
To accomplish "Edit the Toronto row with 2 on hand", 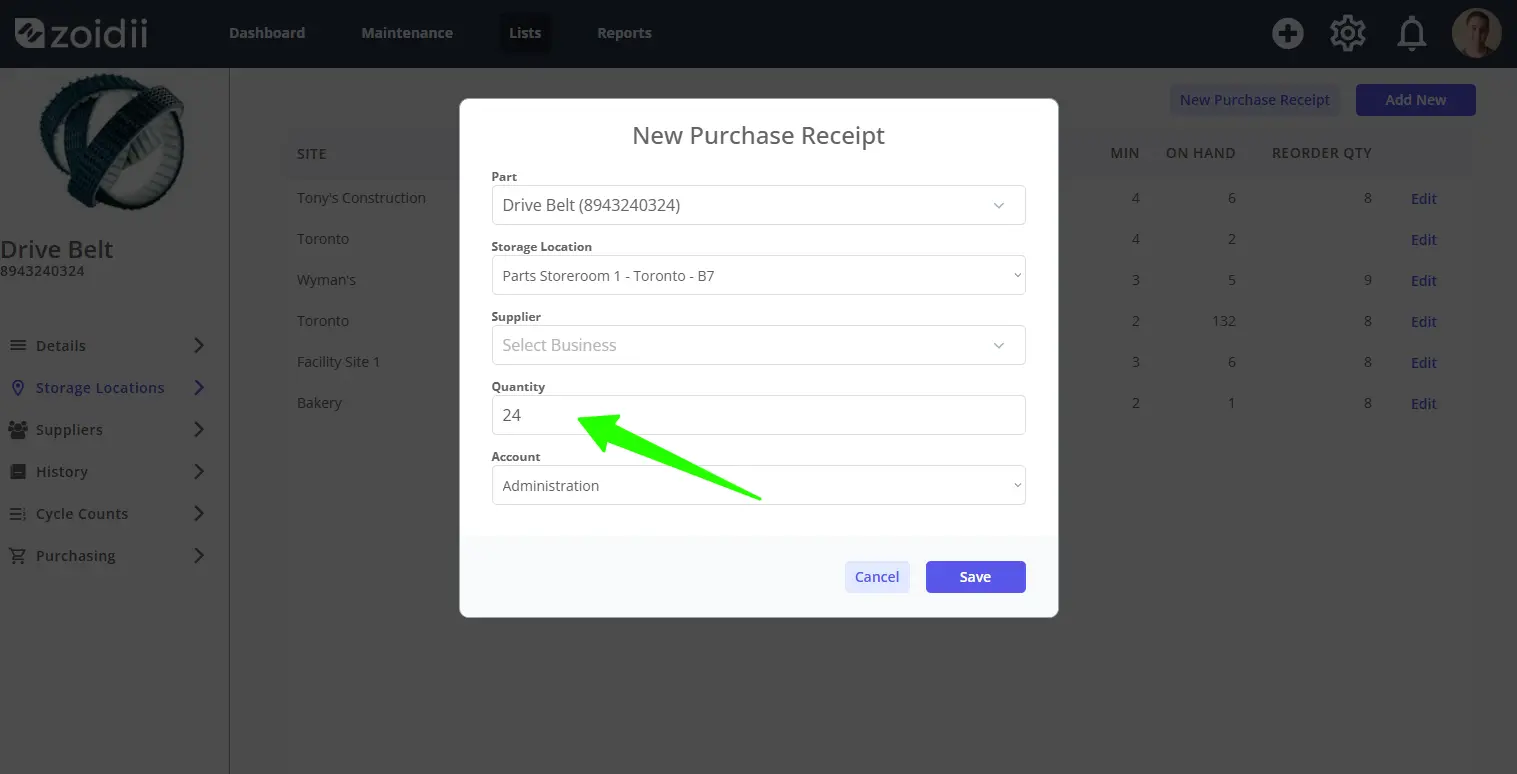I will pos(1423,240).
